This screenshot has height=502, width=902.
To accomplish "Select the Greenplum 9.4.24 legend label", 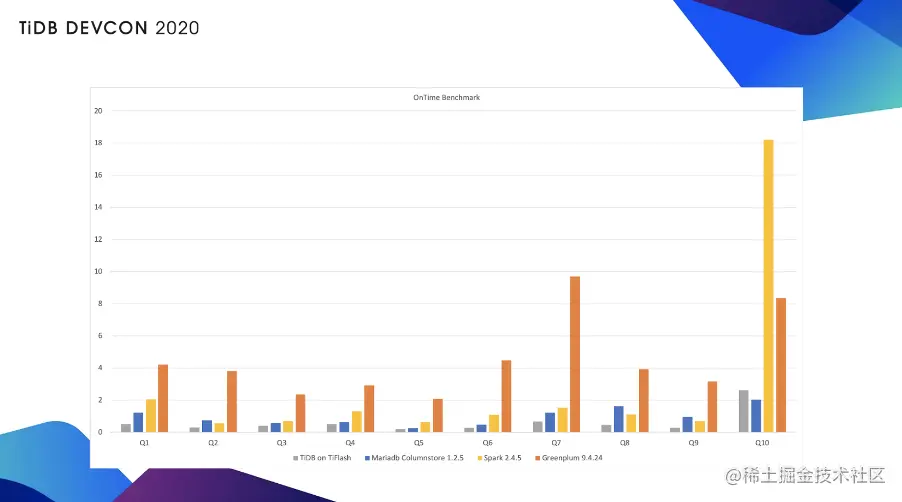I will [x=572, y=458].
